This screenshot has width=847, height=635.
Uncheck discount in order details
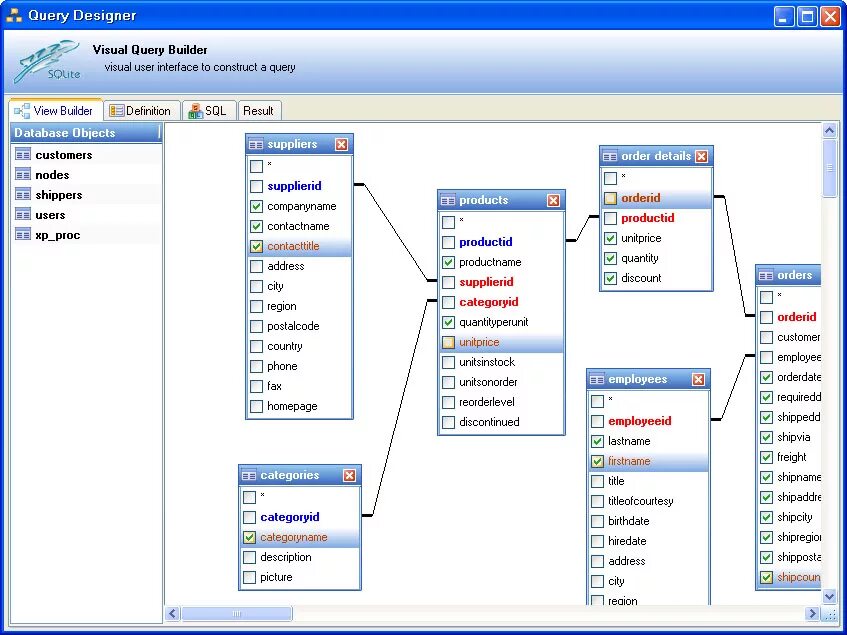coord(610,279)
